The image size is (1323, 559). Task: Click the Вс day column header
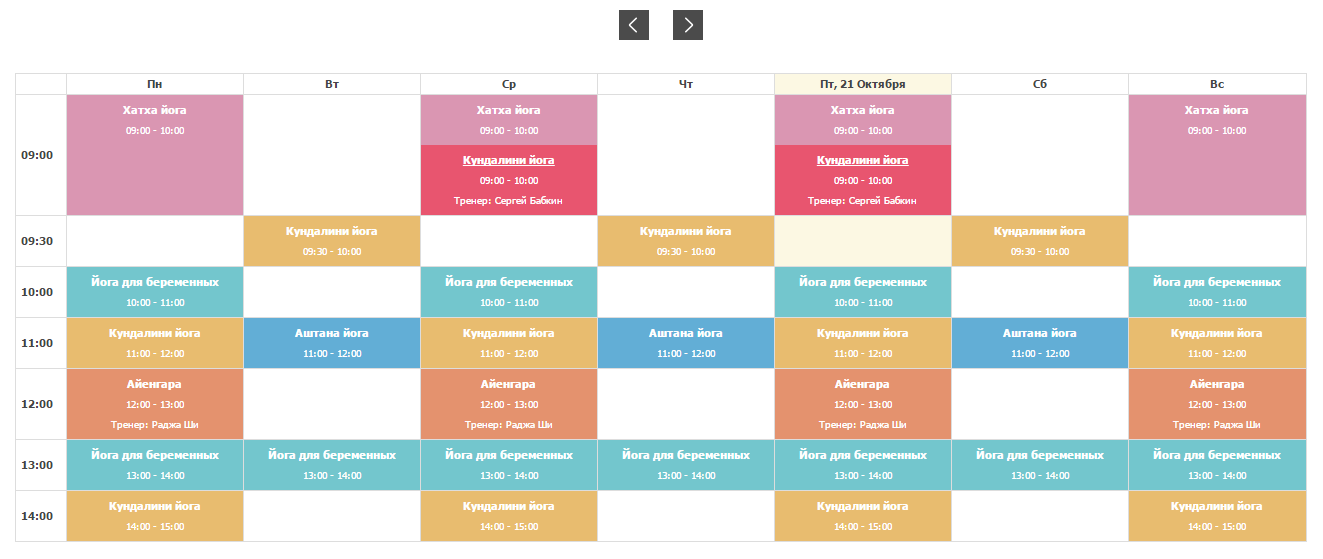tap(1216, 84)
